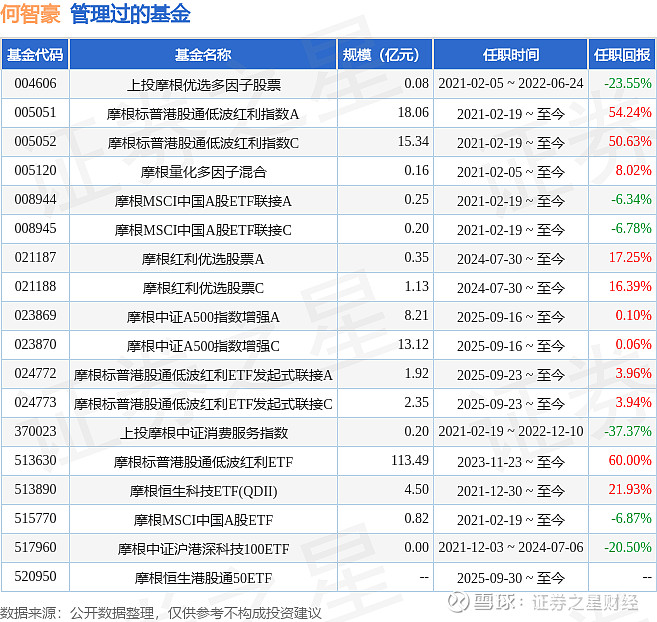657x622 pixels.
Task: Select fund code 004606
Action: 35,83
